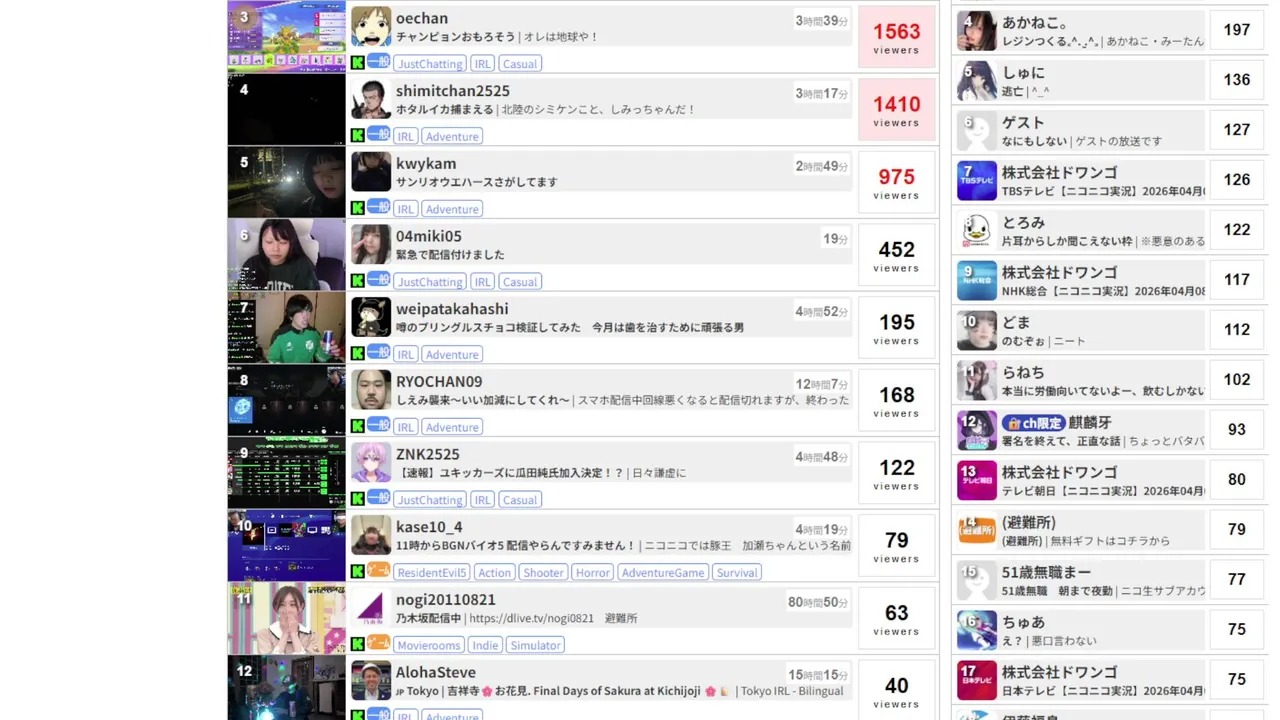Click the サンリオウエハースさがしてます stream title

coord(477,182)
